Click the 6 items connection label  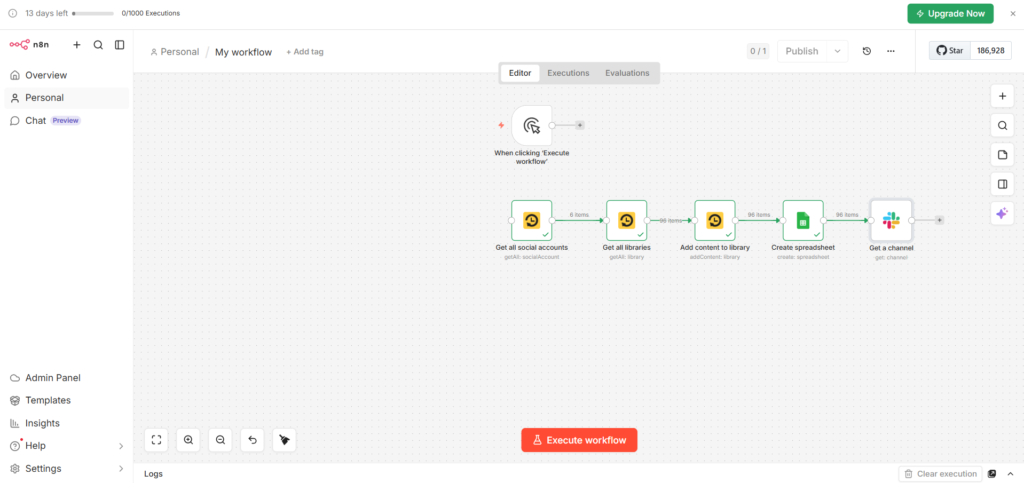click(x=579, y=215)
